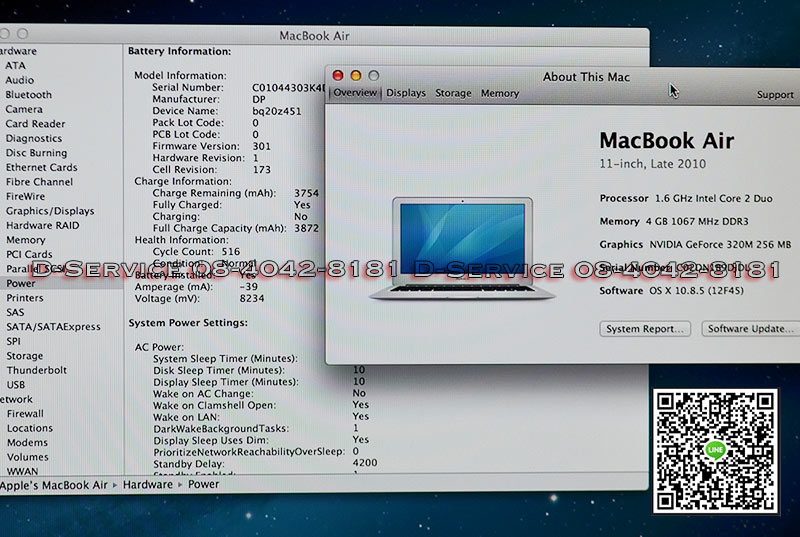This screenshot has height=537, width=800.
Task: Click the Software OS X 10.8.5 line
Action: pos(671,291)
